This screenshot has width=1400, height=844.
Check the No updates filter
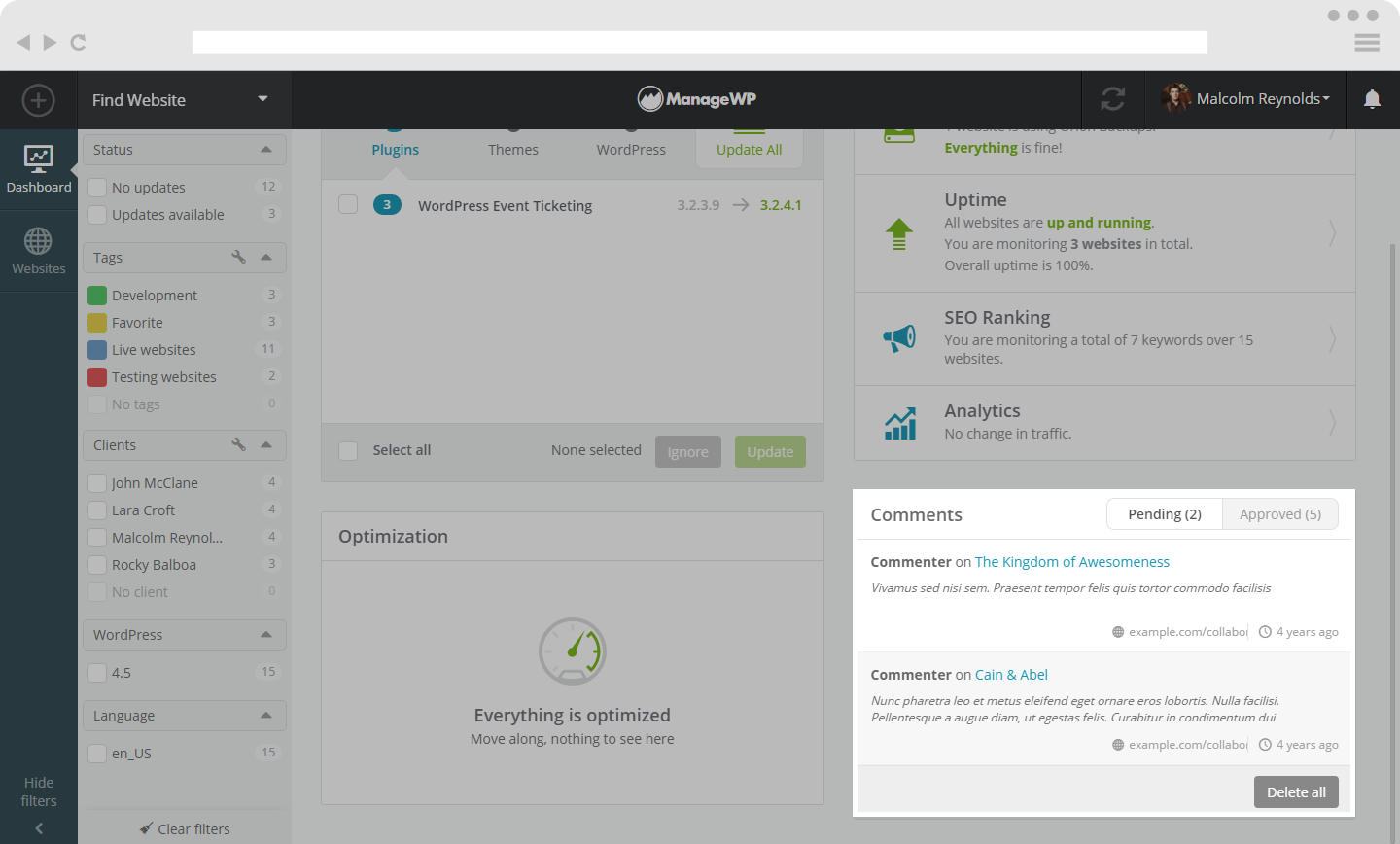click(97, 187)
